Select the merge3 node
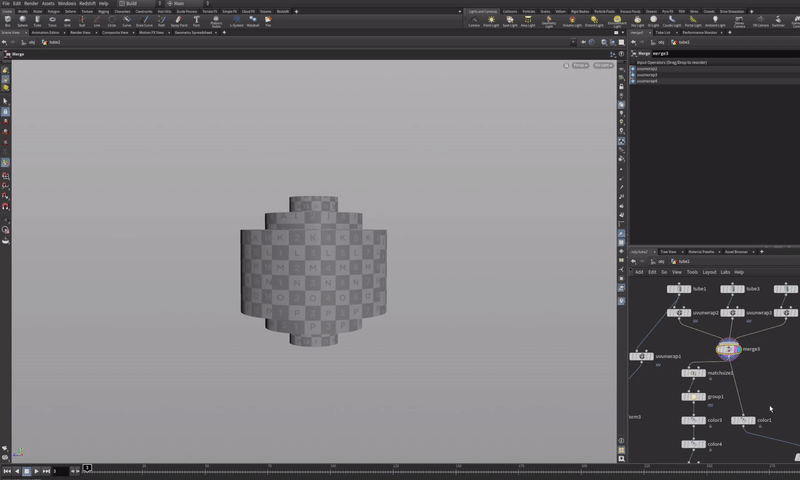This screenshot has width=800, height=480. pos(729,349)
